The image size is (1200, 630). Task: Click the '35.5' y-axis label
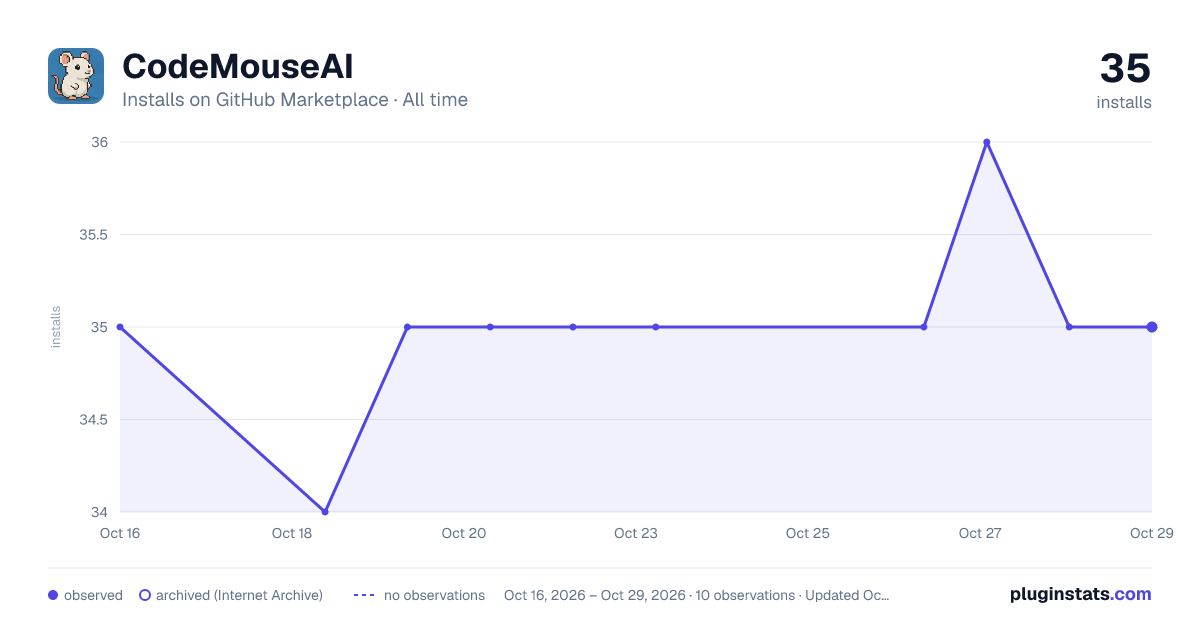click(94, 235)
